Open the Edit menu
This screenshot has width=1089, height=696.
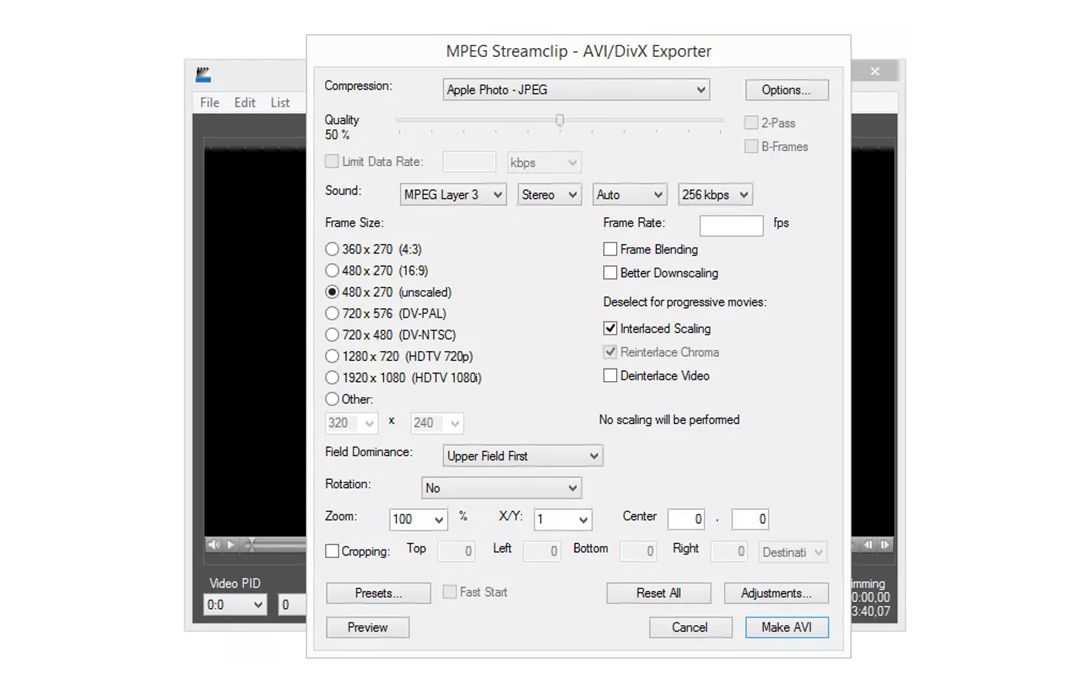tap(245, 102)
